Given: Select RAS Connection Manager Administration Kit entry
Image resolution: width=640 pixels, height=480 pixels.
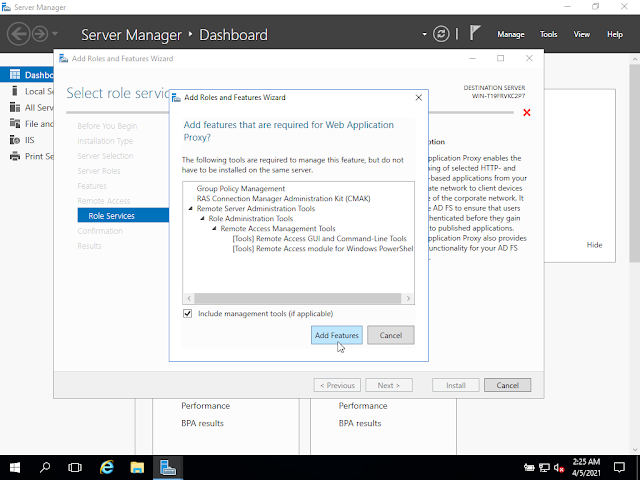Looking at the screenshot, I should 283,198.
